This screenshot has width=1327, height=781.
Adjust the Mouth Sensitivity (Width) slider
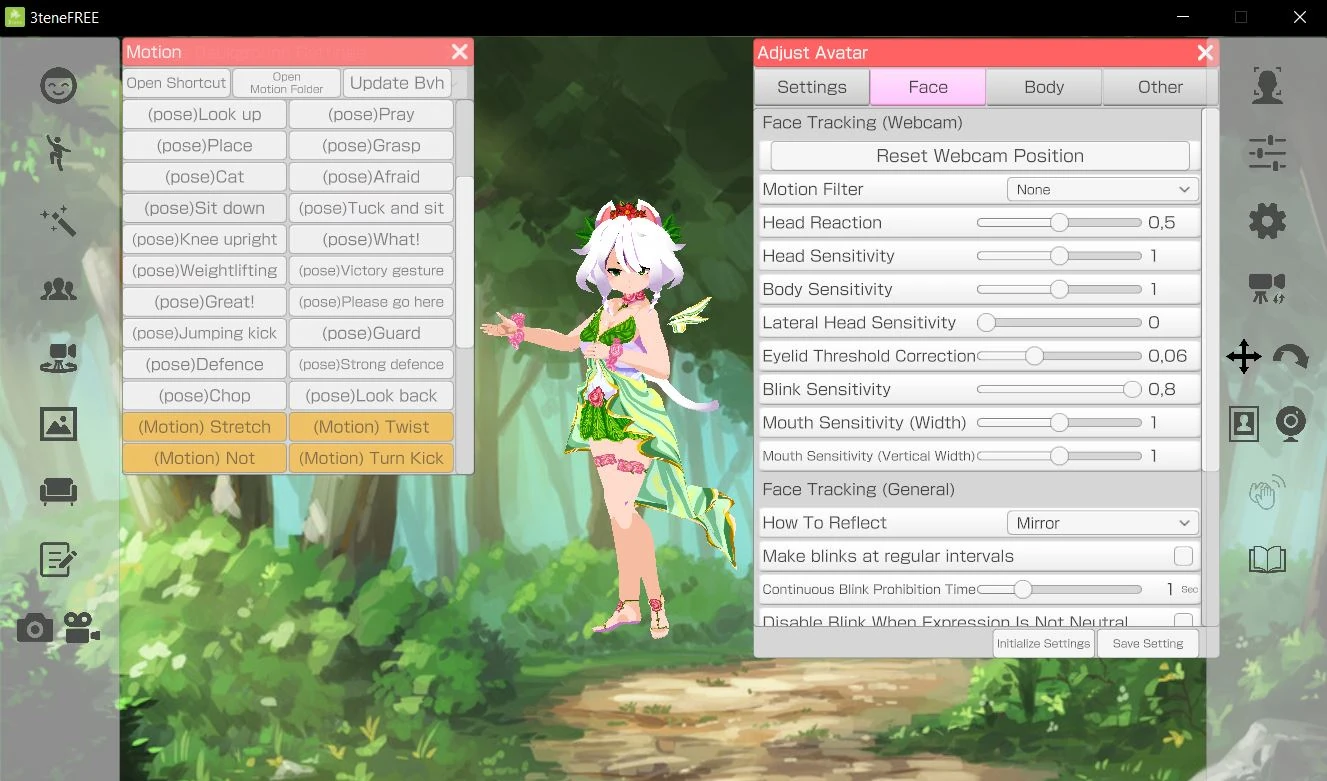[1059, 423]
